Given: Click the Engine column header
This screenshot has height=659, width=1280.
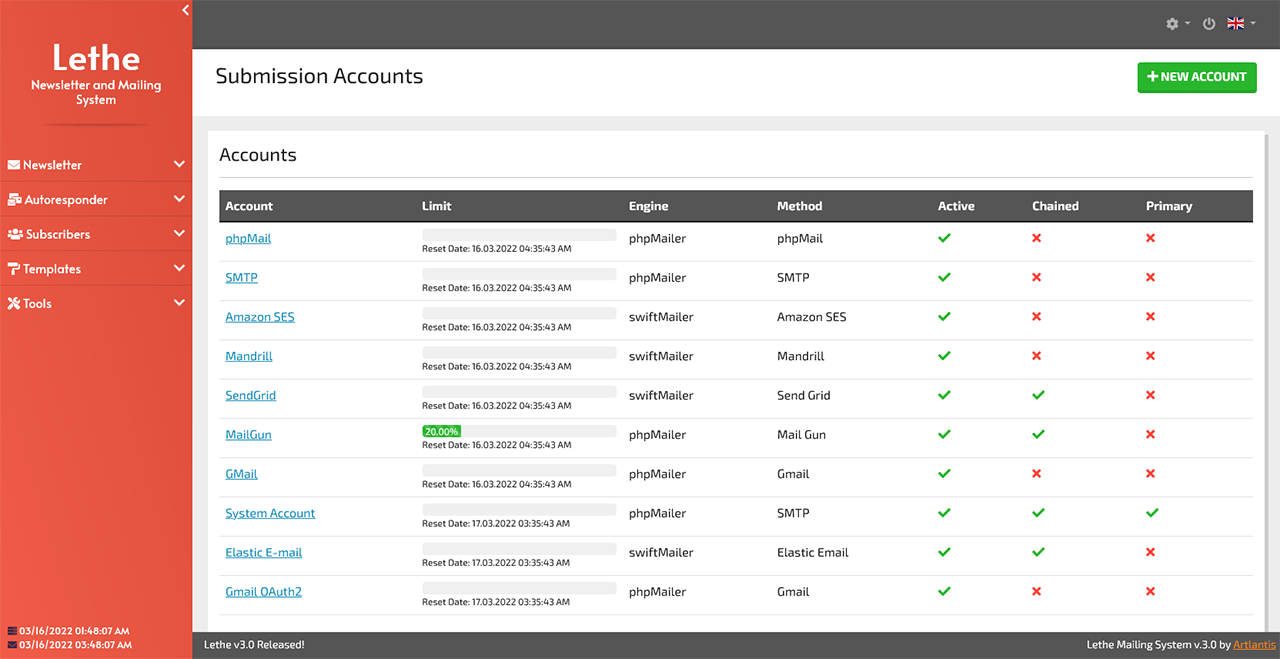Looking at the screenshot, I should pos(648,206).
